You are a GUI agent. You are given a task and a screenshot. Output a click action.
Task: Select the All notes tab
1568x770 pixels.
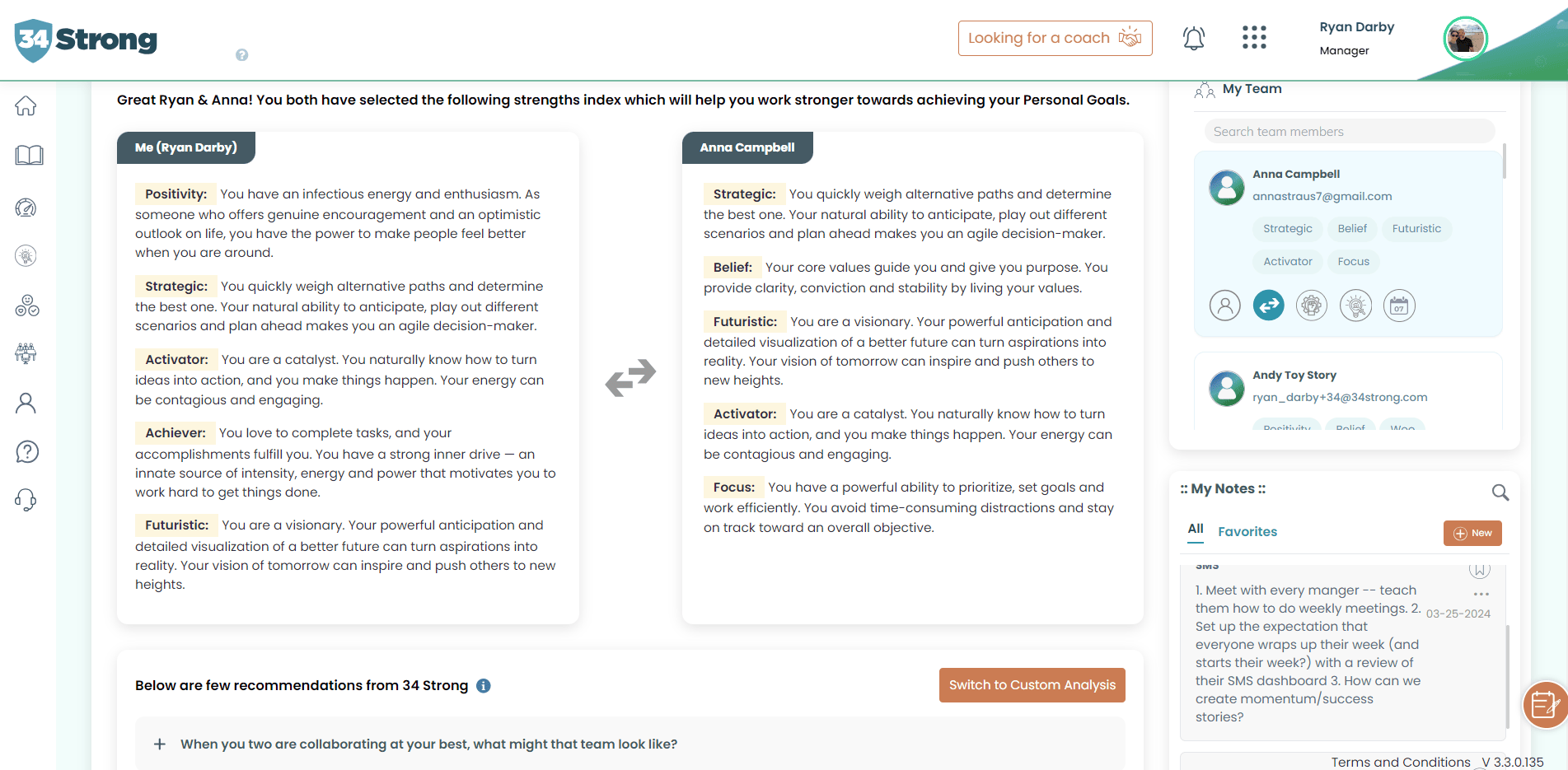1196,530
